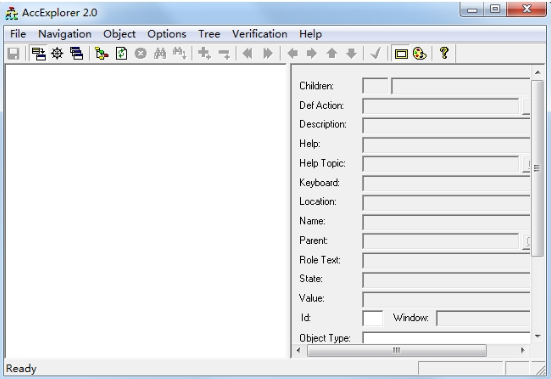Click the object tree hierarchy icon
This screenshot has height=379, width=551.
102,54
